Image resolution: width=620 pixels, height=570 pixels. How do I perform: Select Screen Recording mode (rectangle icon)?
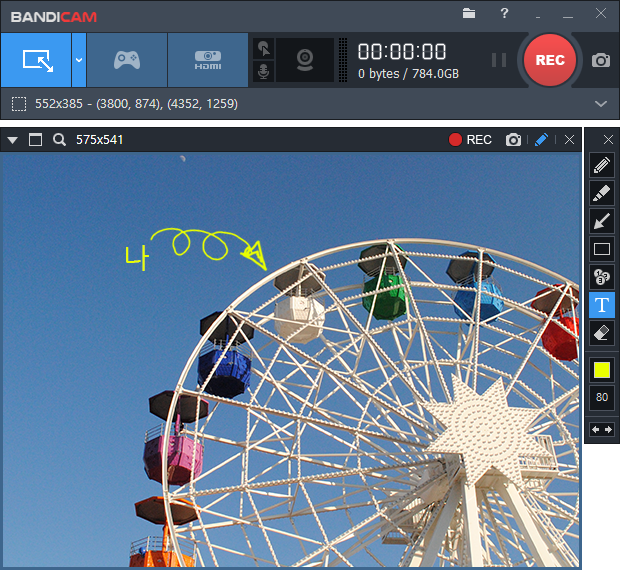pos(36,60)
